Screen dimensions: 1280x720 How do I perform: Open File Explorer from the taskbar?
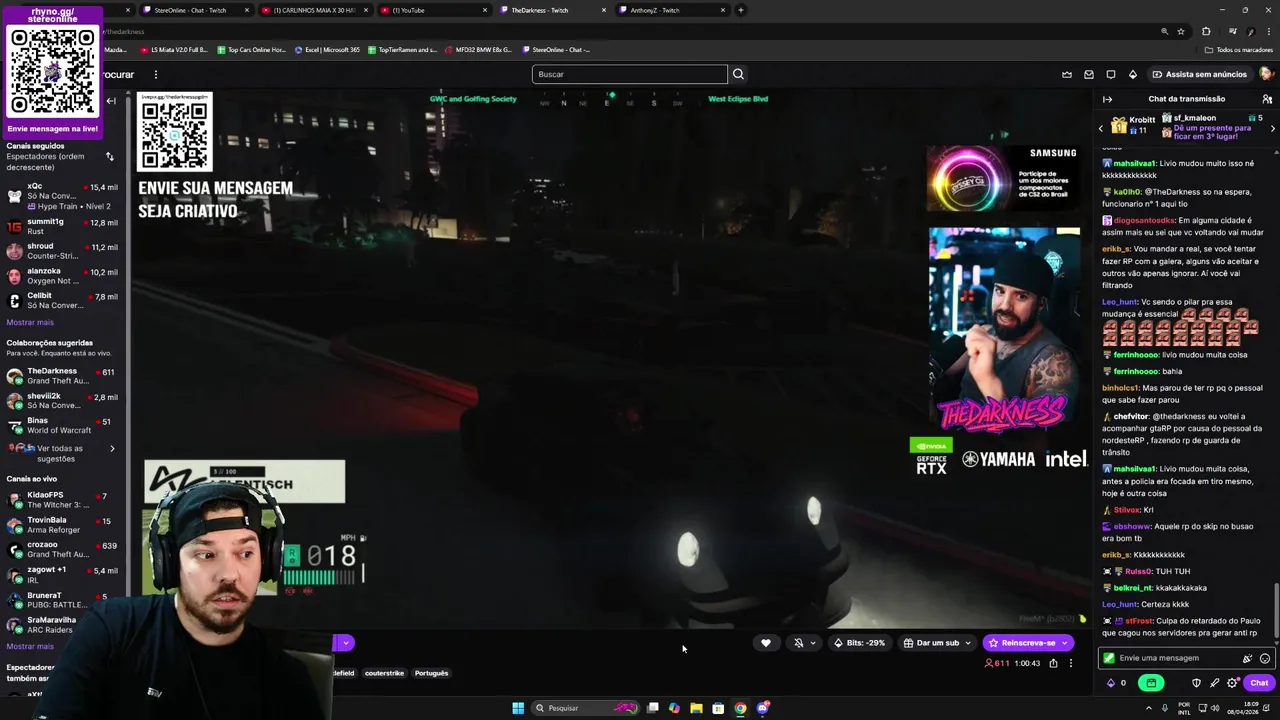tap(696, 708)
